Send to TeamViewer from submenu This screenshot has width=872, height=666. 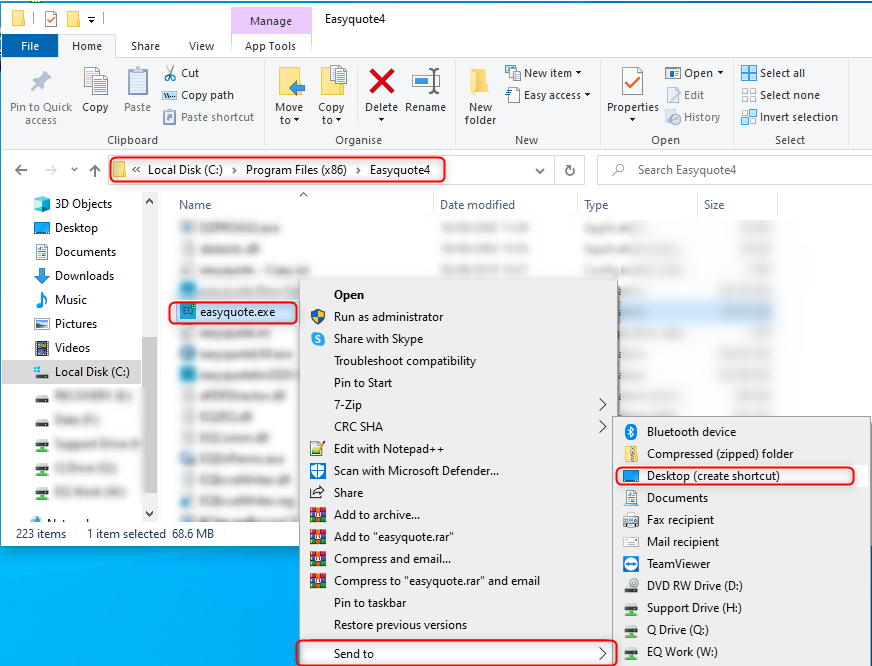point(678,564)
